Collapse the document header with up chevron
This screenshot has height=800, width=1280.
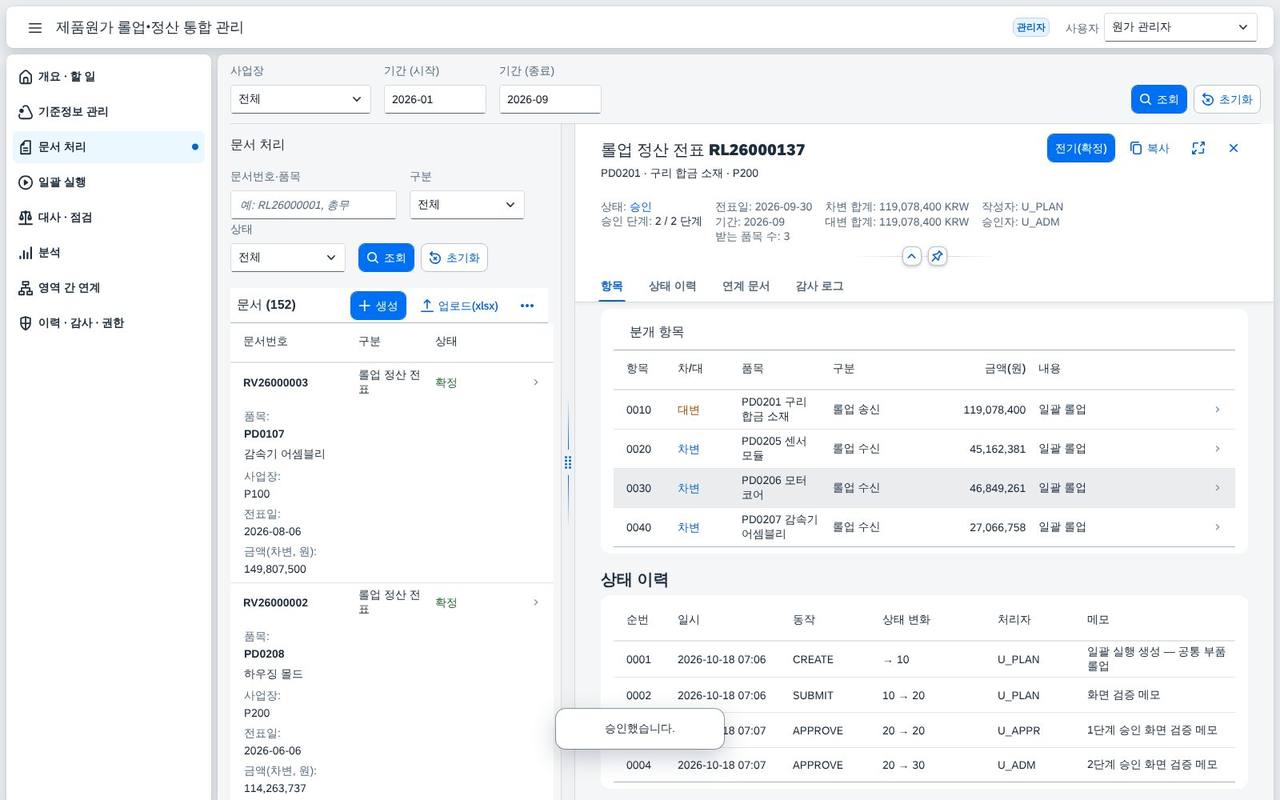[x=912, y=256]
